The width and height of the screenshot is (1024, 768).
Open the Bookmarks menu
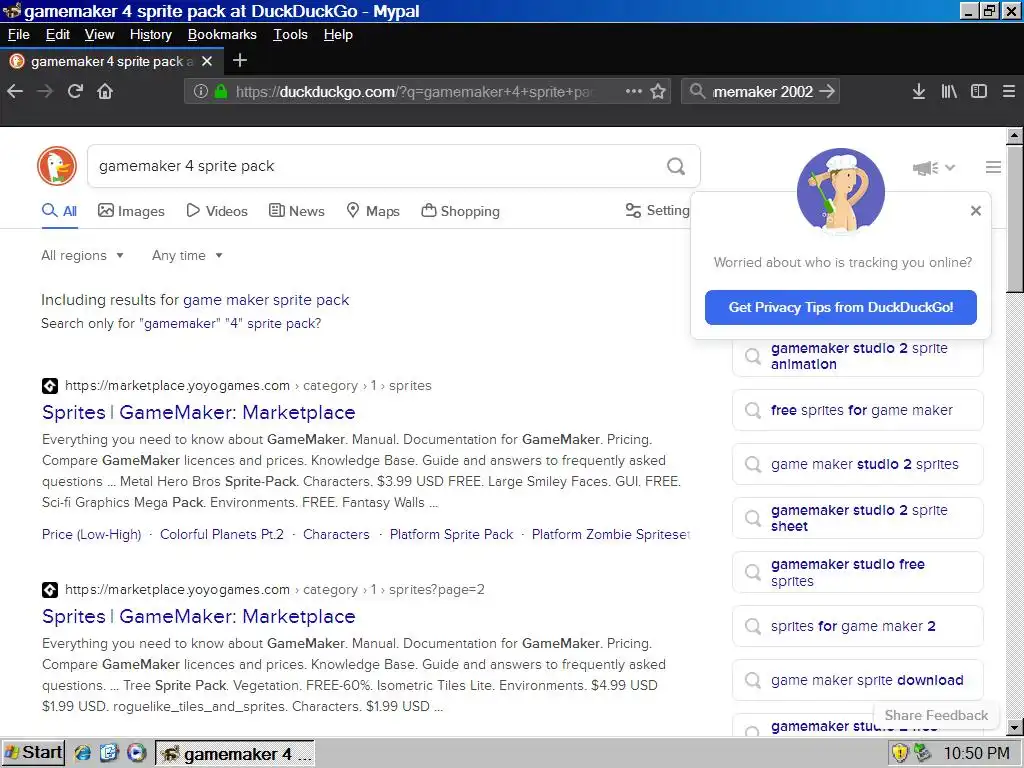tap(222, 35)
